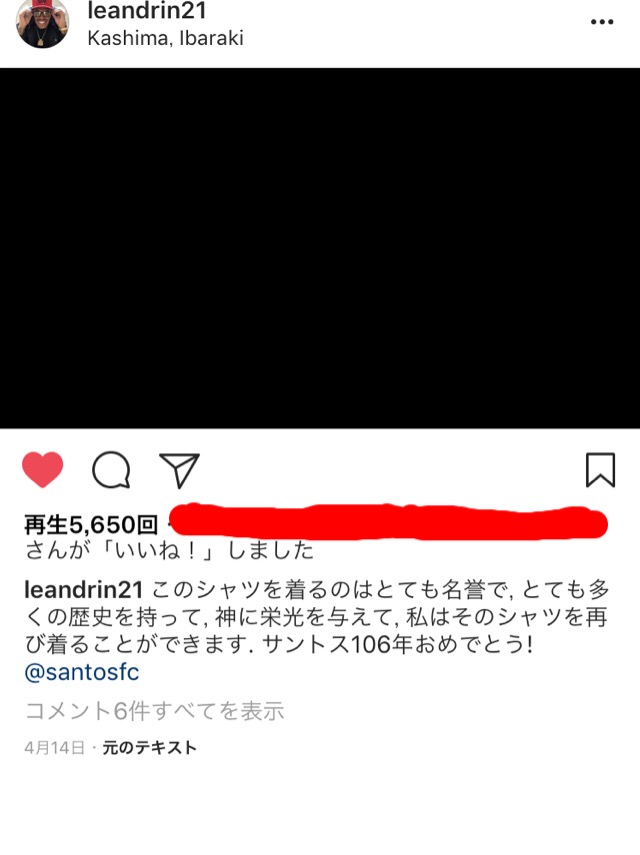Image resolution: width=640 pixels, height=855 pixels.
Task: Tap the 4月14日 post date
Action: coord(55,747)
